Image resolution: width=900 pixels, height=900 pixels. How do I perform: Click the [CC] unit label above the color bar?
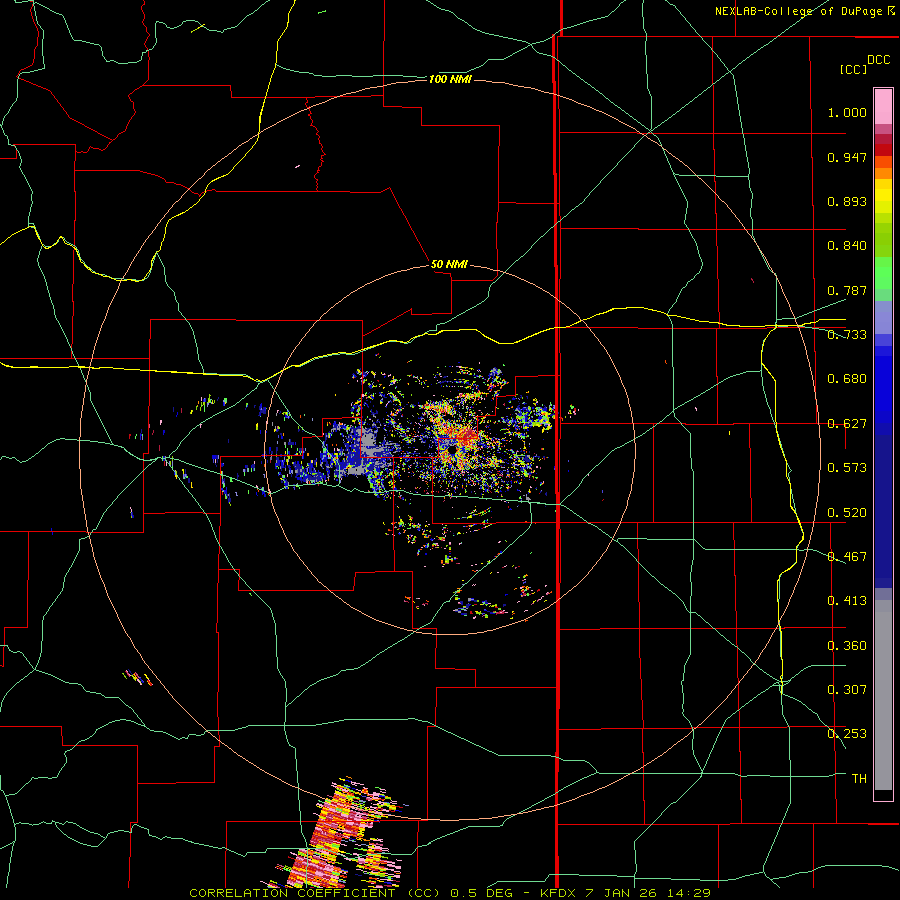coord(853,69)
